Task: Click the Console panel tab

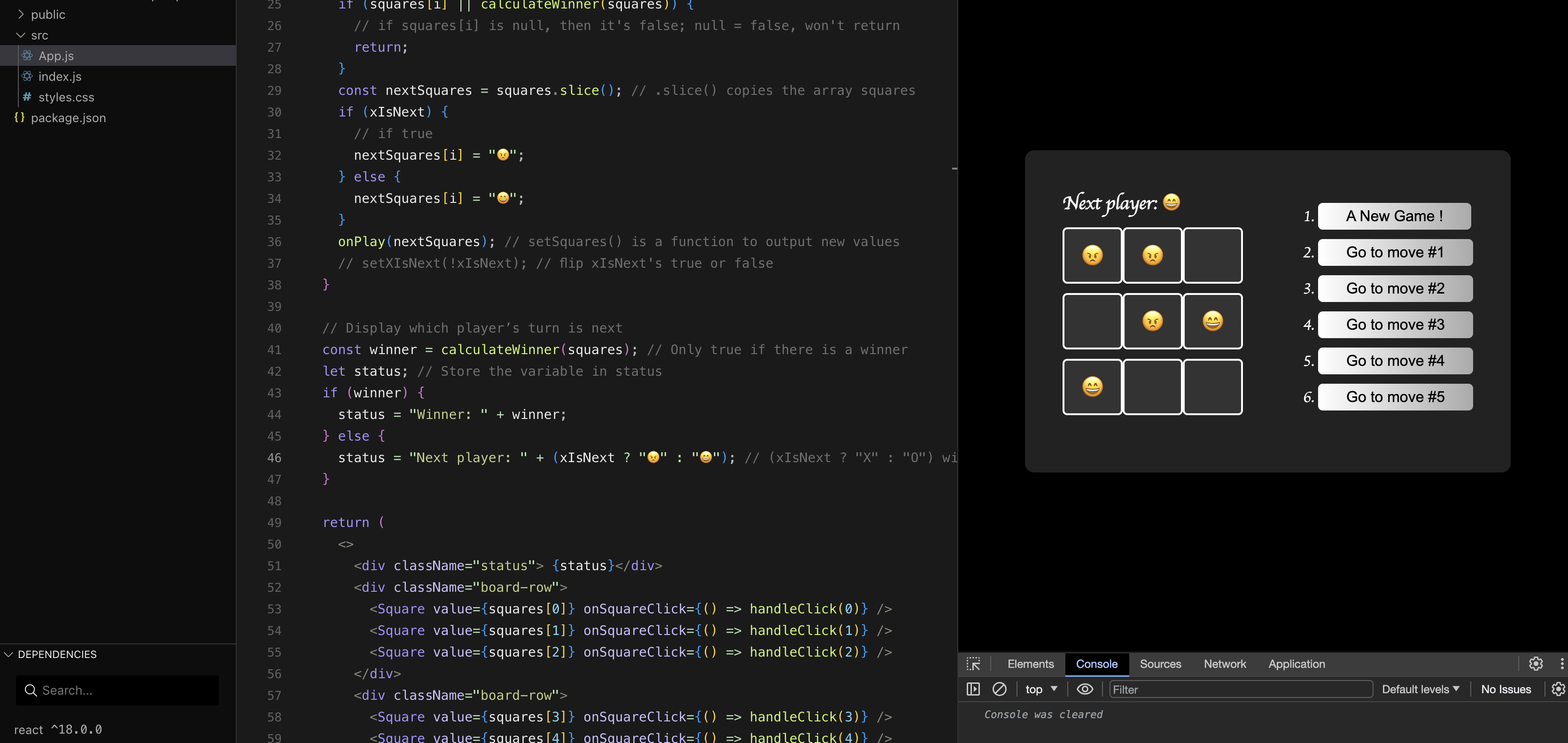Action: click(x=1097, y=663)
